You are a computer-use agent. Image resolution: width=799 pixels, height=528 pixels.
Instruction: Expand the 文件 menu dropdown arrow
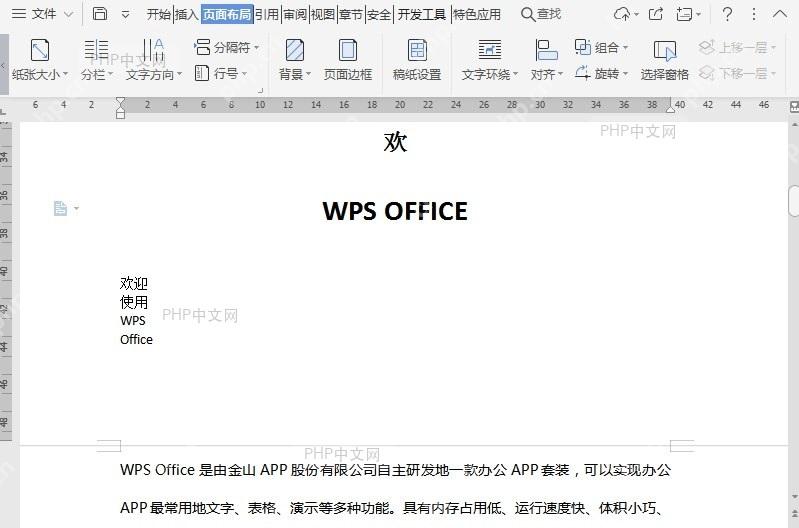click(69, 14)
